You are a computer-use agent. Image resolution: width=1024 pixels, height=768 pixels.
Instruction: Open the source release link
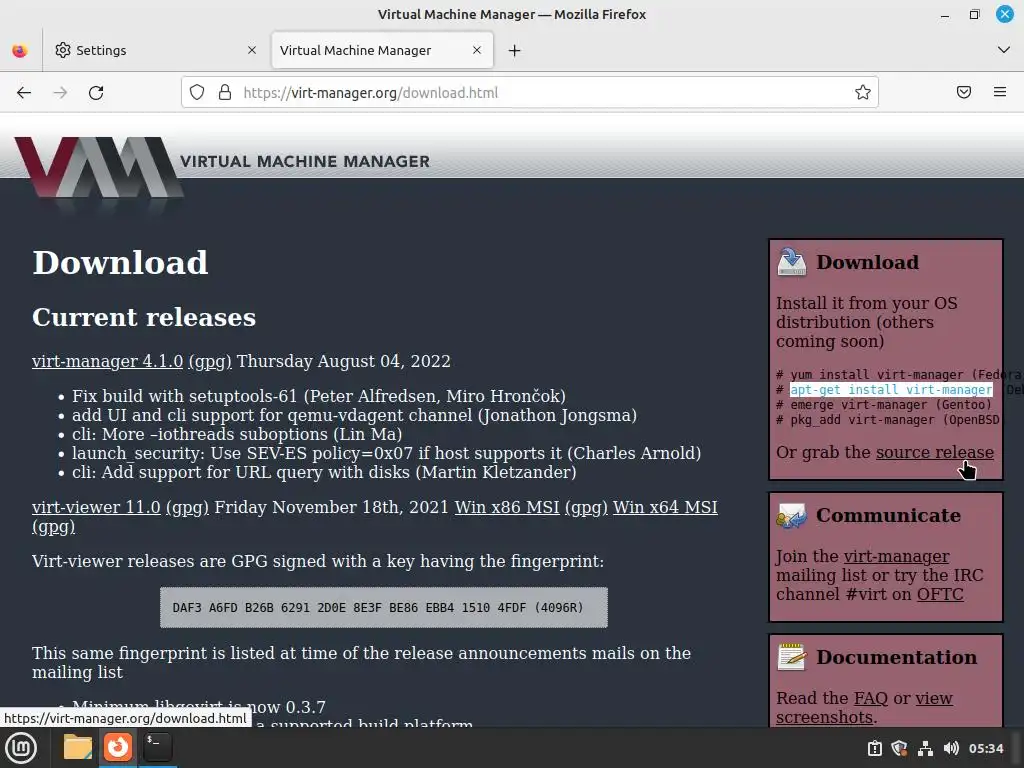point(935,452)
